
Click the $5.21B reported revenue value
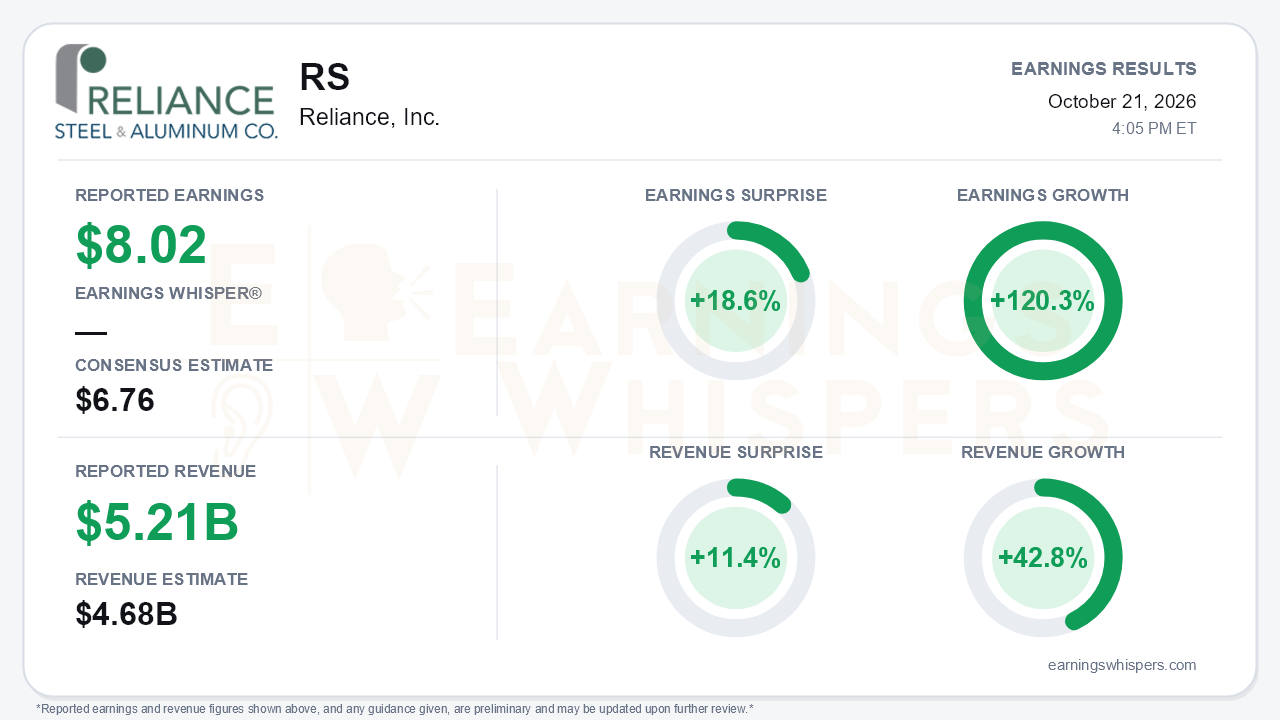point(157,522)
